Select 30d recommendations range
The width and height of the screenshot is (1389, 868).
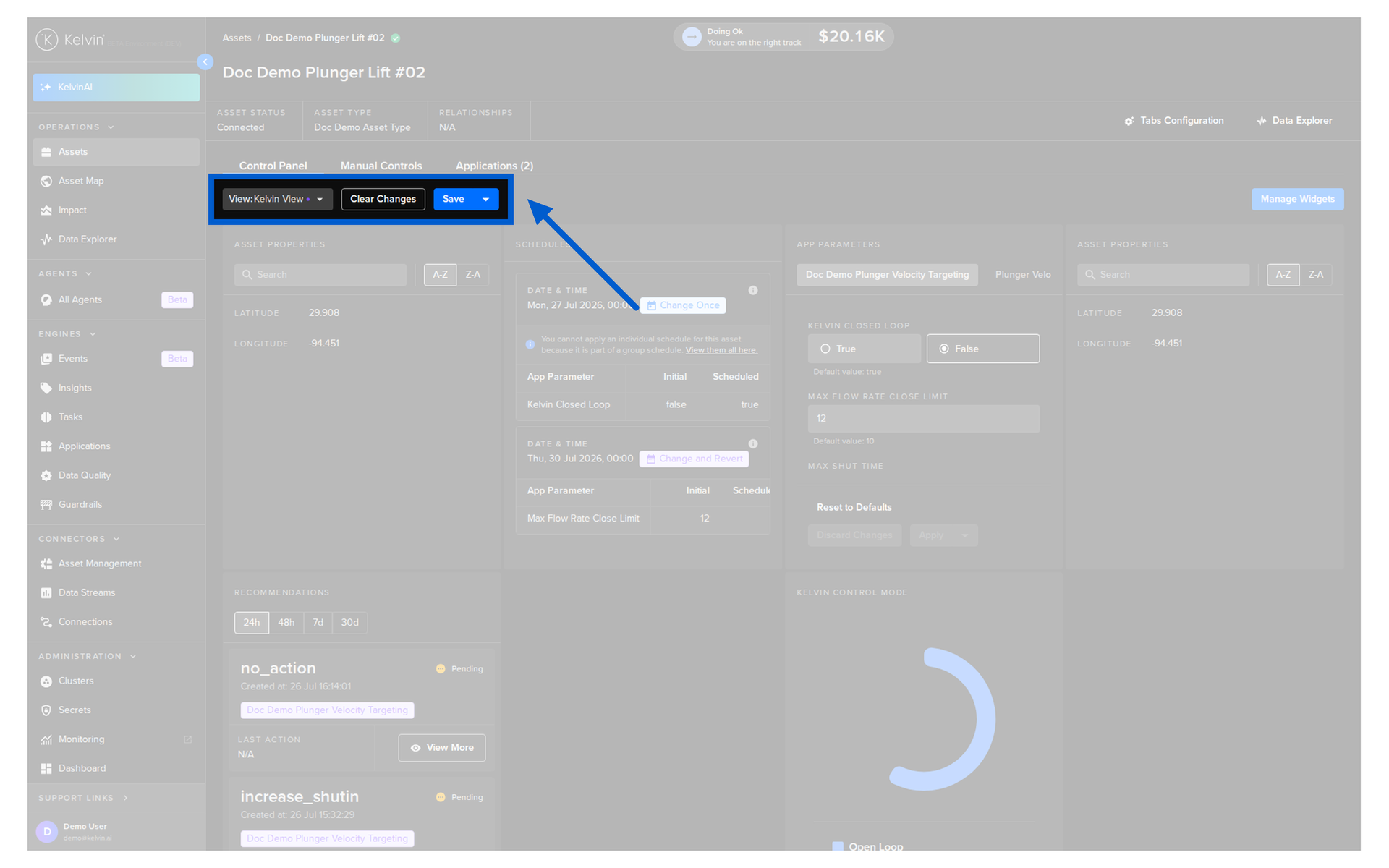pyautogui.click(x=349, y=623)
